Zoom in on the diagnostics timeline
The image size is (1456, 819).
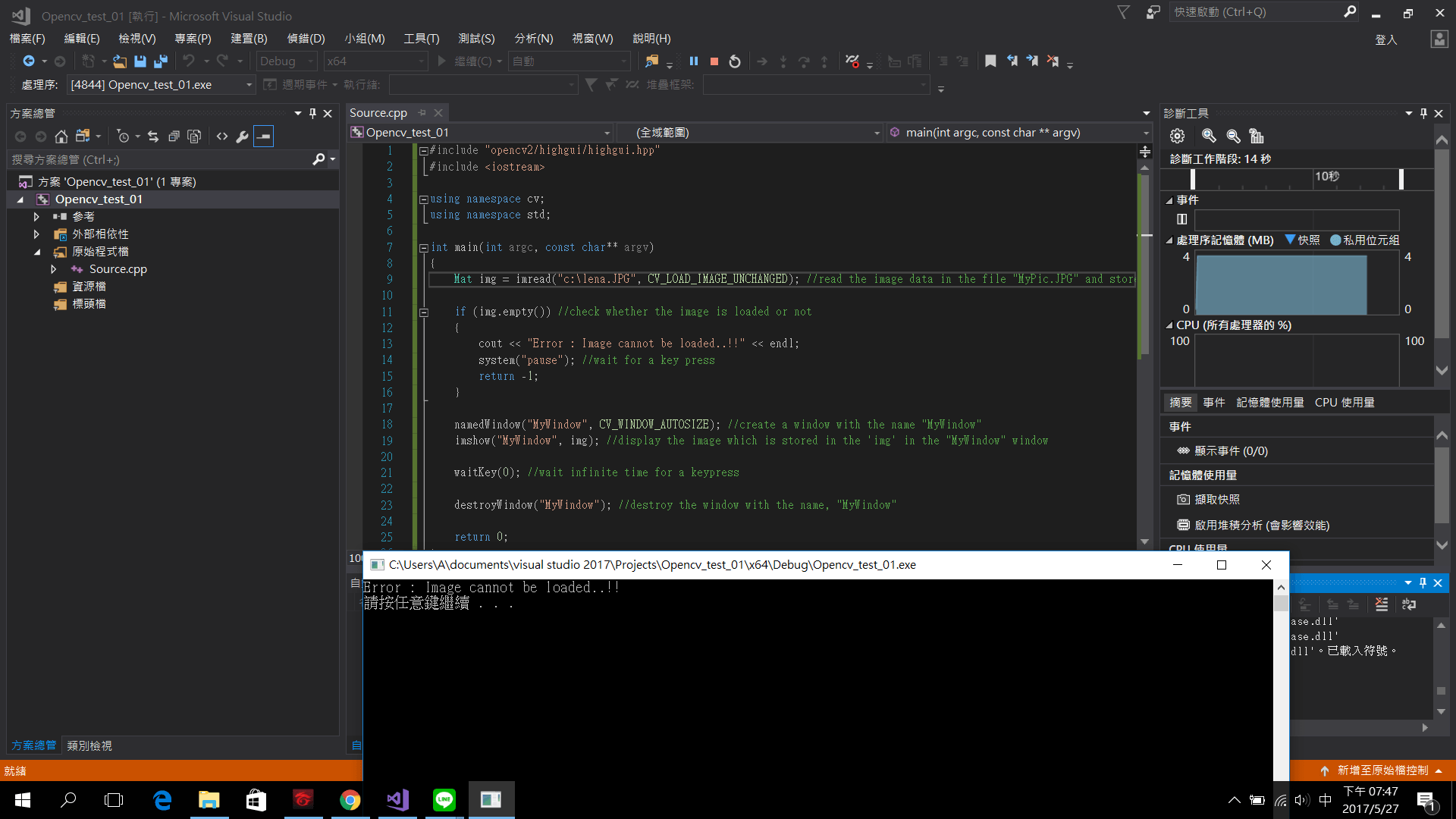click(1210, 136)
